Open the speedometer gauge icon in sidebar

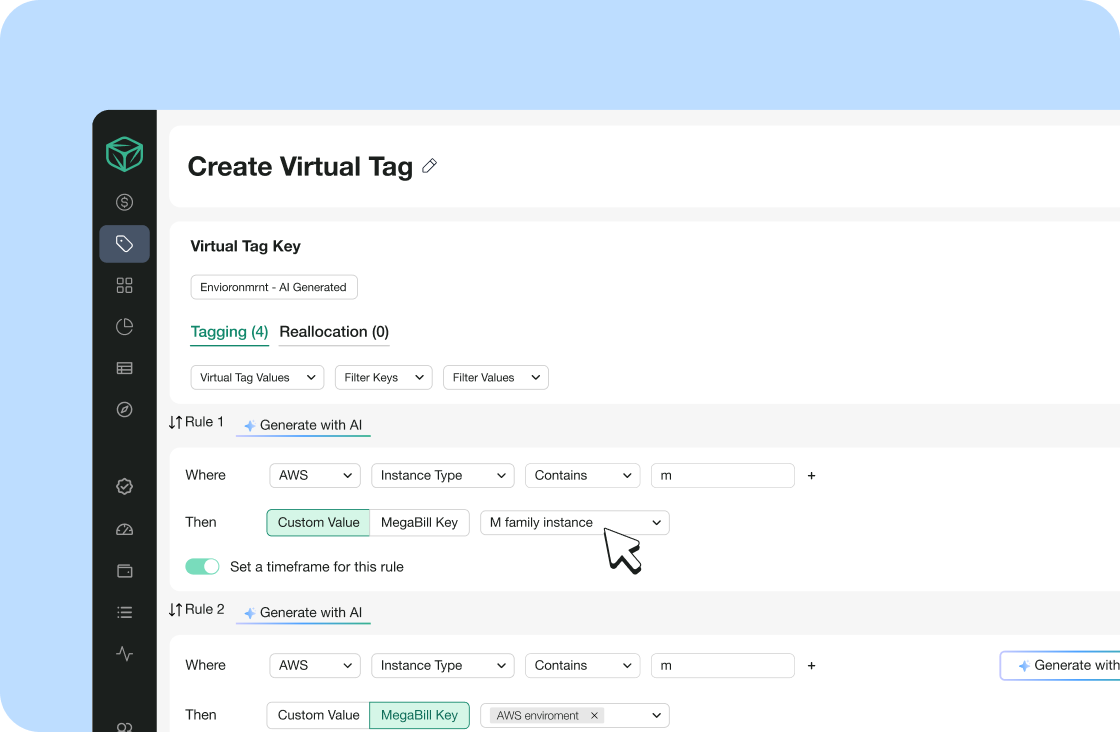tap(124, 530)
